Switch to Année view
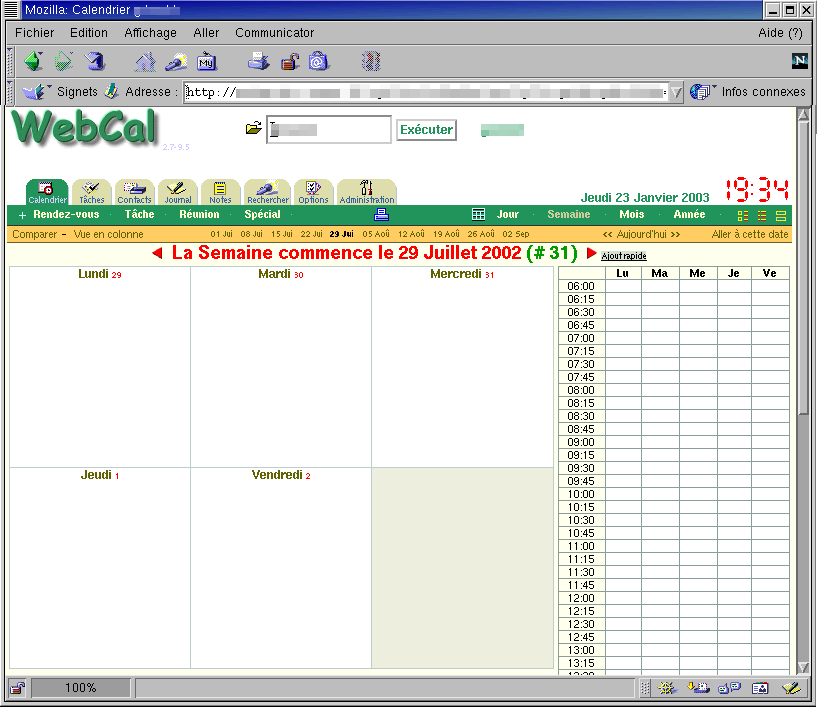Viewport: 817px width, 707px height. 689,214
